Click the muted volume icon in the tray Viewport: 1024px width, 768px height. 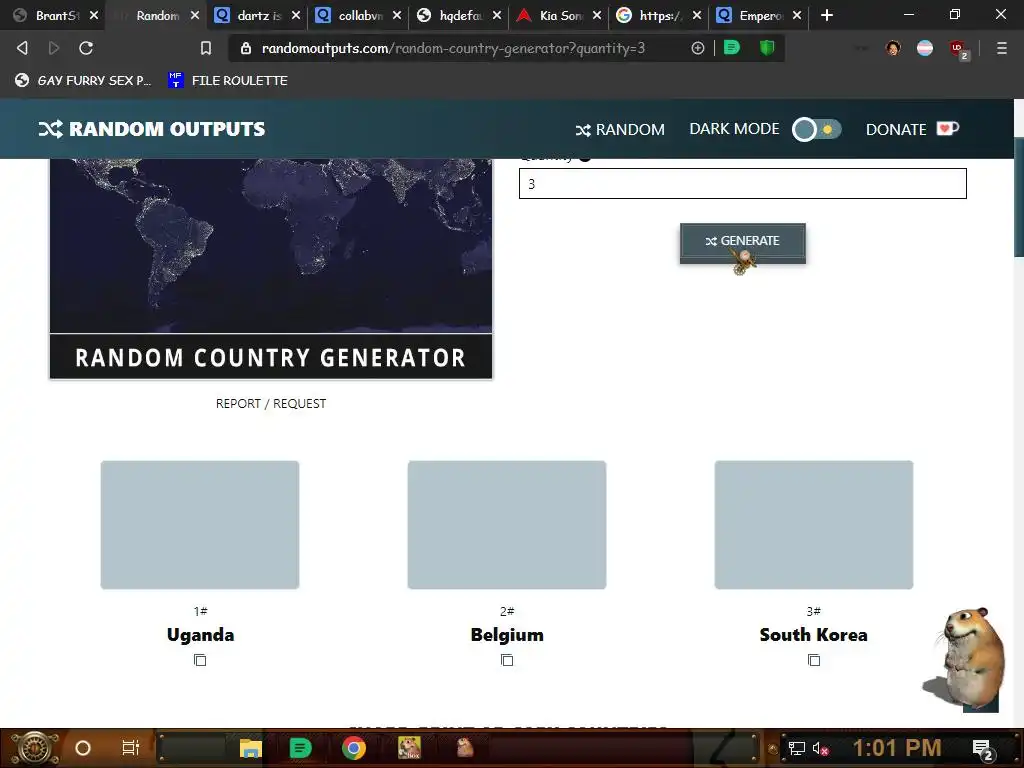click(x=820, y=748)
